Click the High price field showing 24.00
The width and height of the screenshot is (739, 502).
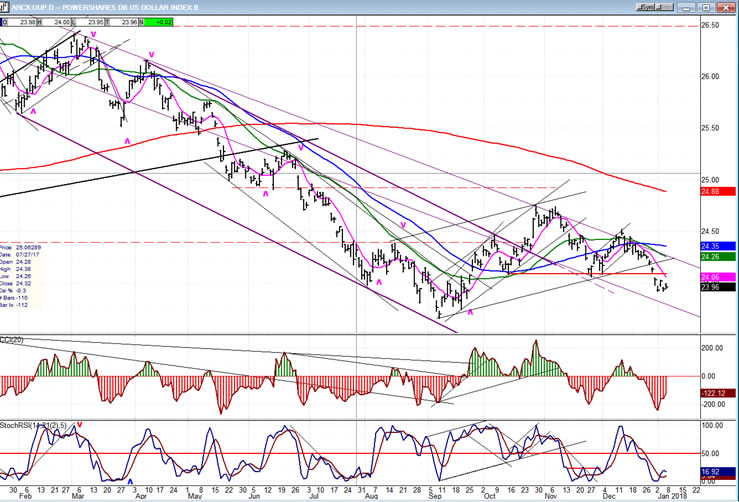[62, 21]
